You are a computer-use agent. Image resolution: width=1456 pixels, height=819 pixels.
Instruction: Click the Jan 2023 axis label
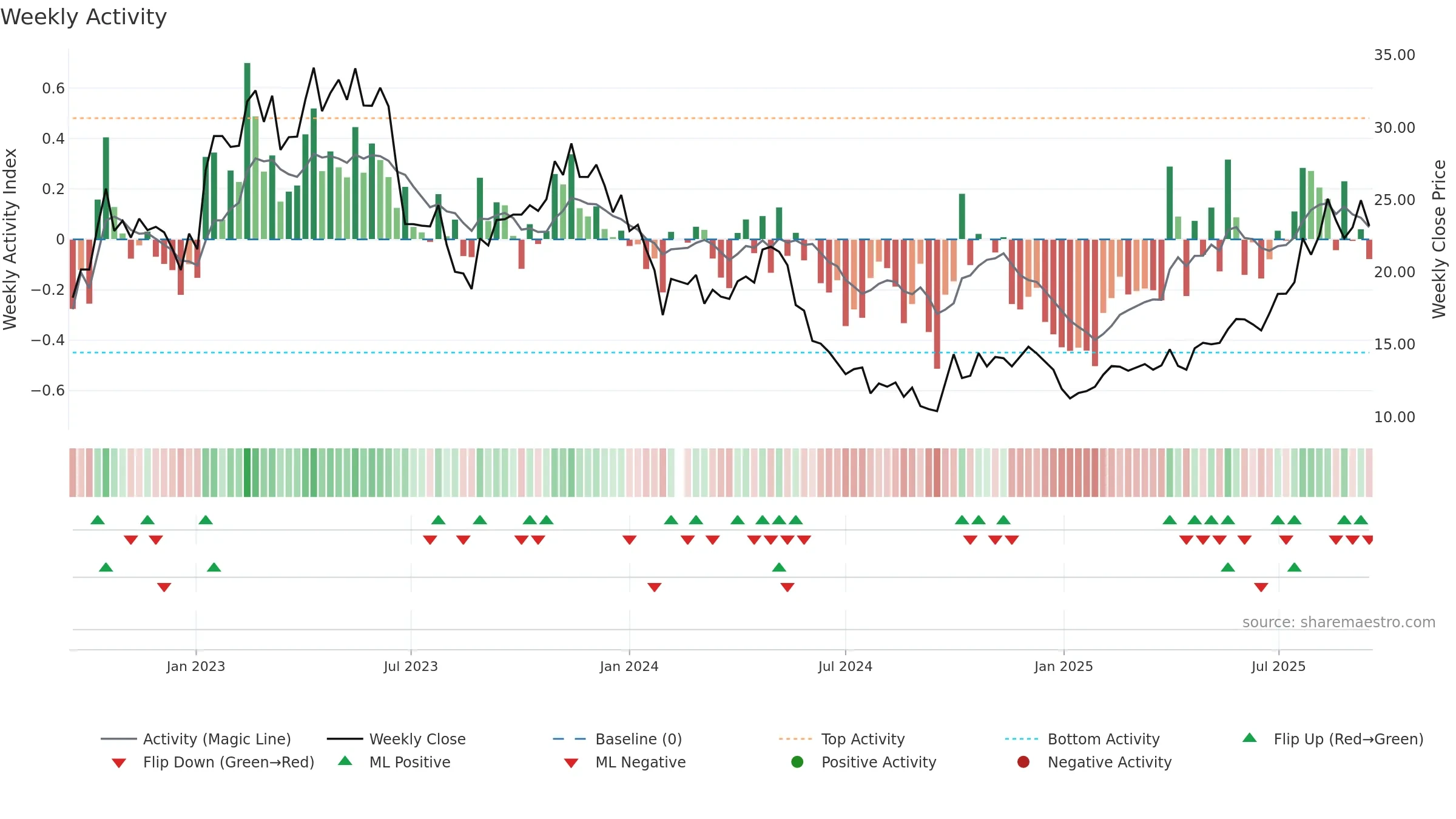coord(195,666)
